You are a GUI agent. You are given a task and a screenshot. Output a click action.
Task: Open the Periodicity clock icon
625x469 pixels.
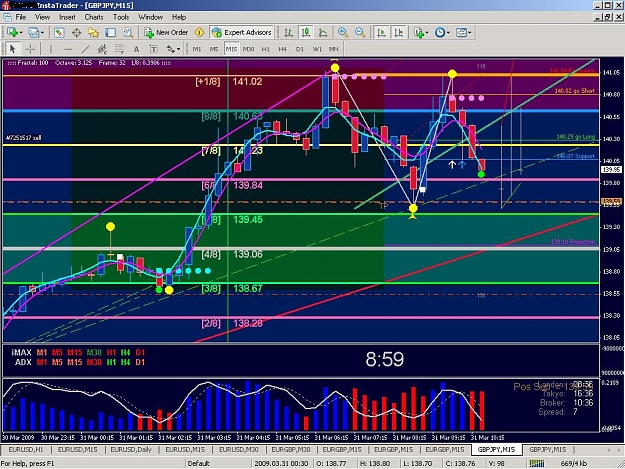tap(440, 32)
